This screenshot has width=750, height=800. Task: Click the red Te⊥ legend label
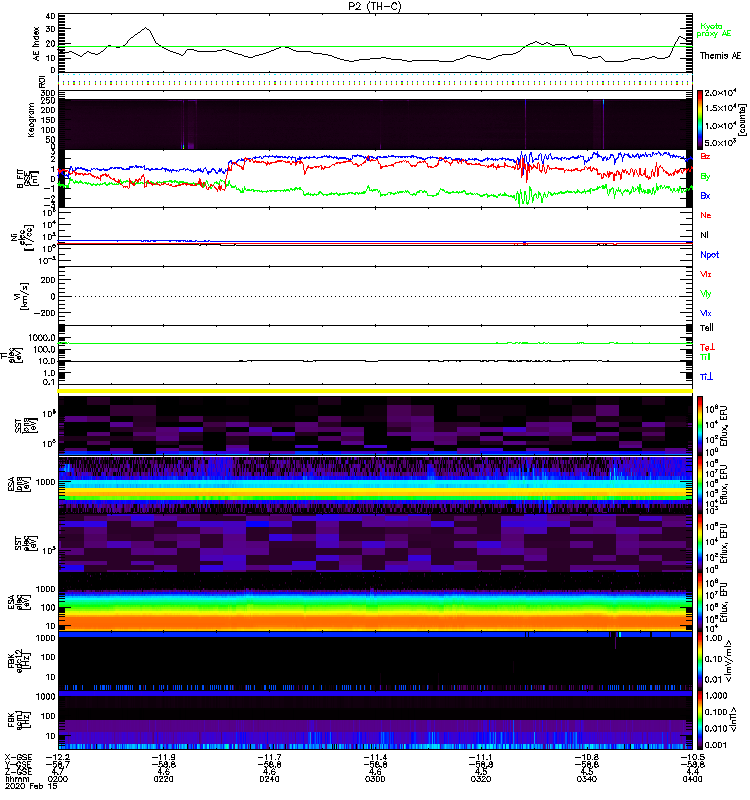coord(707,347)
